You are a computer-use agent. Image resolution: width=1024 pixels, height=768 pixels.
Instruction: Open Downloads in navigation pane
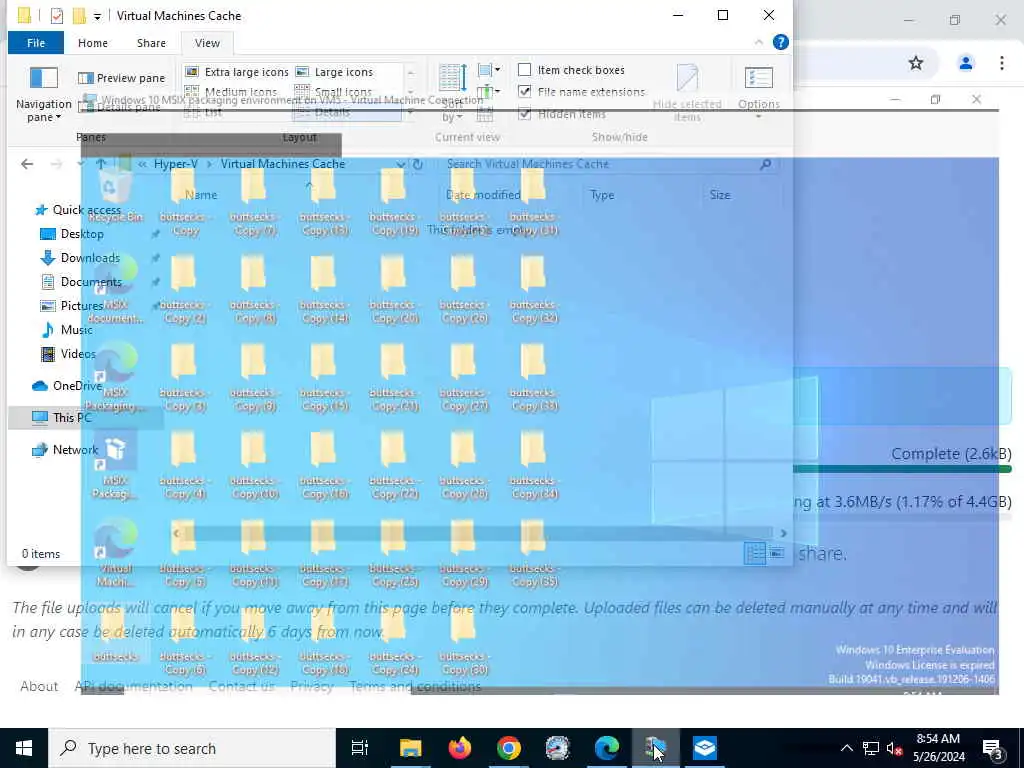point(90,258)
